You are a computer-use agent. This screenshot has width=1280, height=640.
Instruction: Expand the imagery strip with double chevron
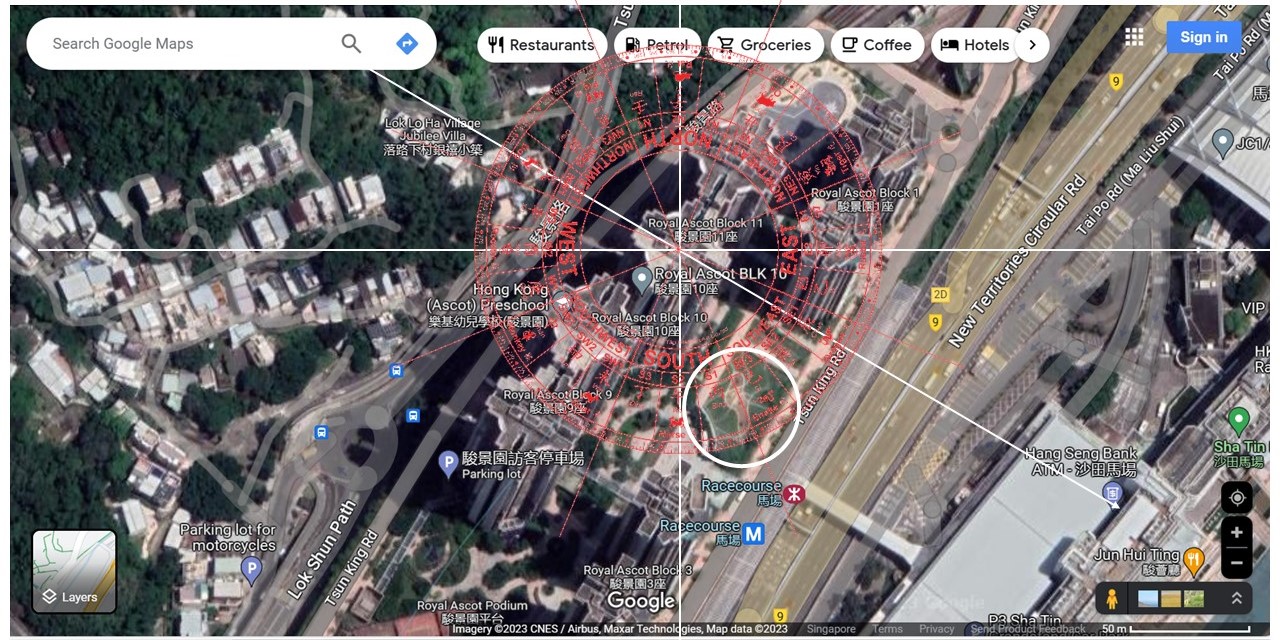point(1236,599)
